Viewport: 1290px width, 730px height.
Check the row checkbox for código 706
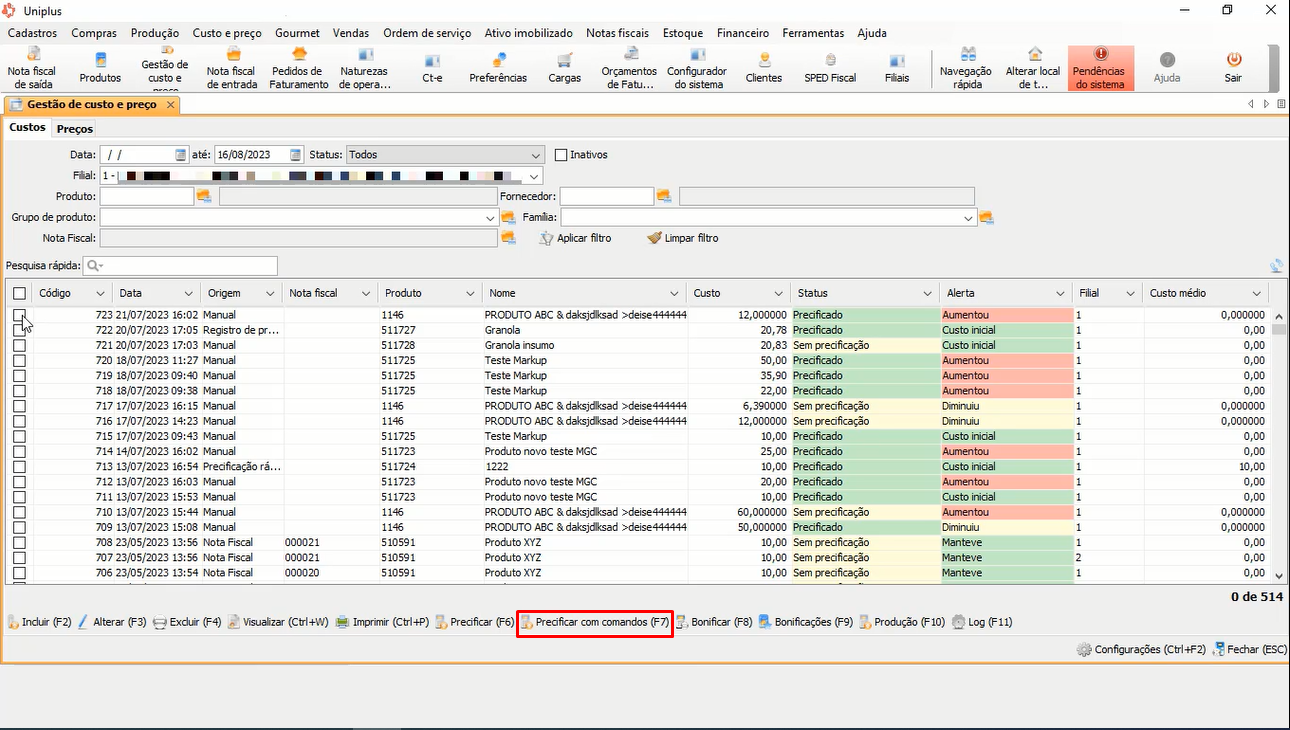tap(19, 573)
